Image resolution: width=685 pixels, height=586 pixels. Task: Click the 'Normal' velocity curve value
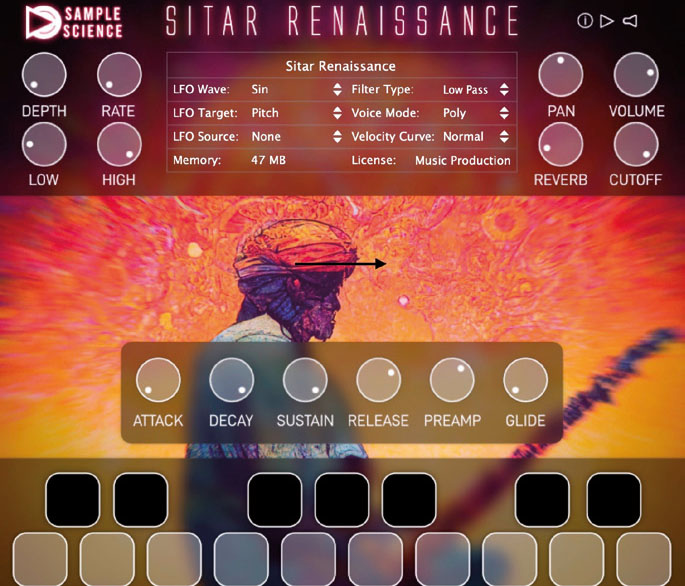pyautogui.click(x=463, y=136)
